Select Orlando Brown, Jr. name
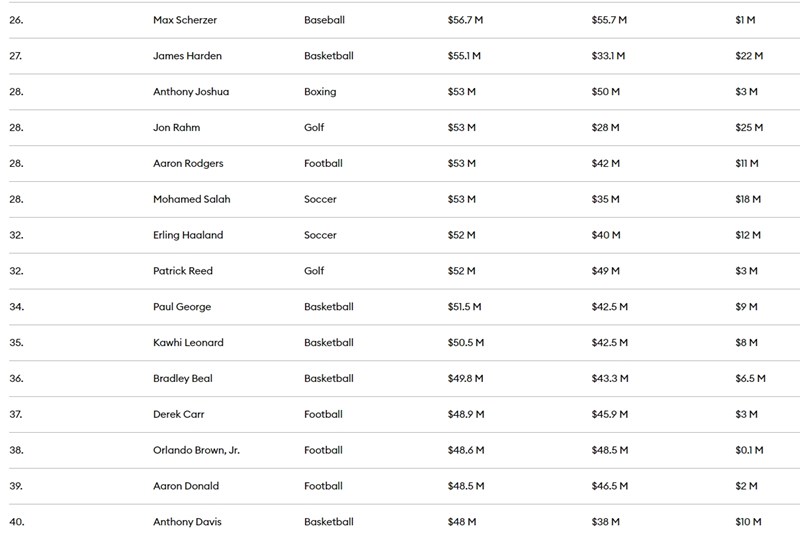 click(196, 450)
